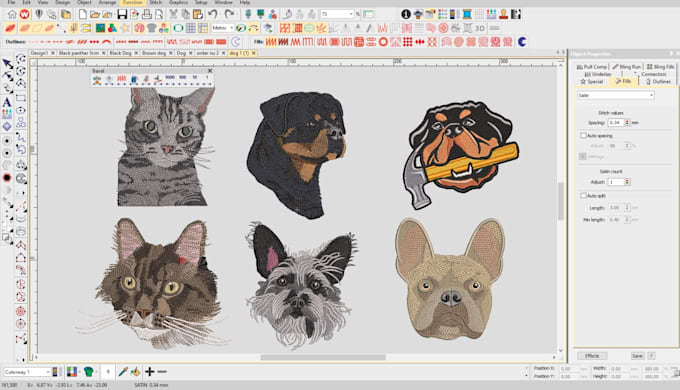Viewport: 680px width, 390px height.
Task: Open the Graphics menu
Action: [x=178, y=3]
